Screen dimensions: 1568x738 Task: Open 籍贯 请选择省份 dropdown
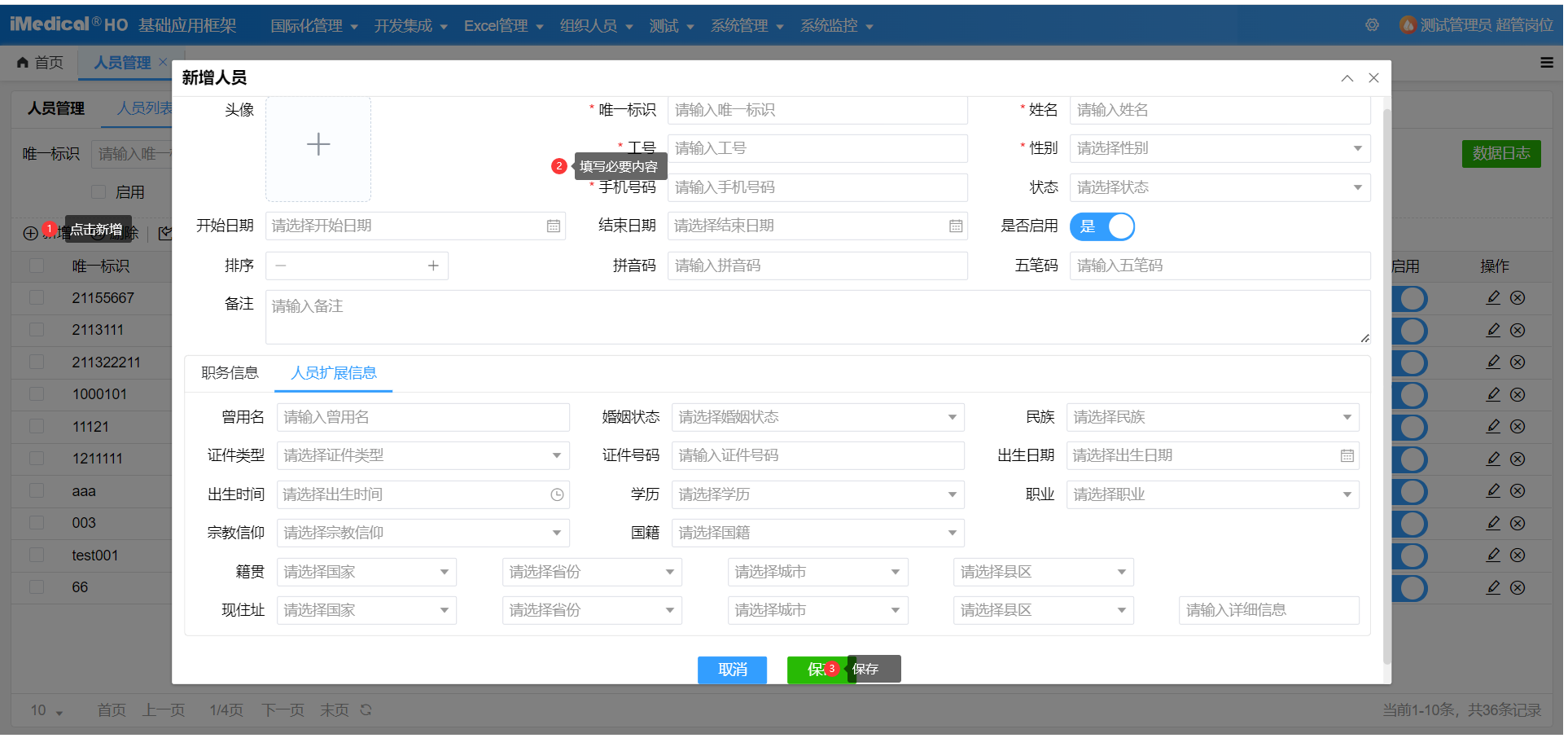[592, 572]
